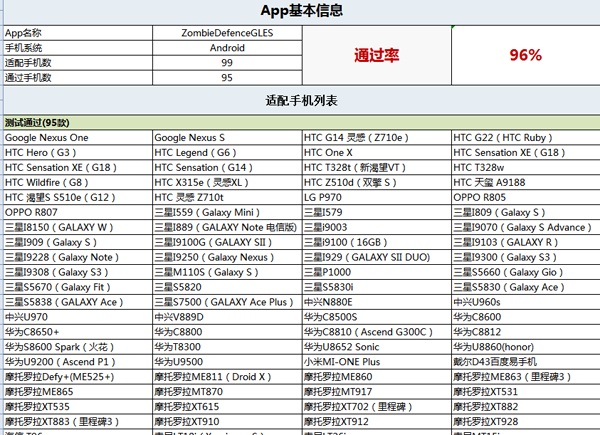The image size is (600, 435).
Task: Click the 'HTC G14 灵感 (Z710e)' cell
Action: pyautogui.click(x=377, y=138)
